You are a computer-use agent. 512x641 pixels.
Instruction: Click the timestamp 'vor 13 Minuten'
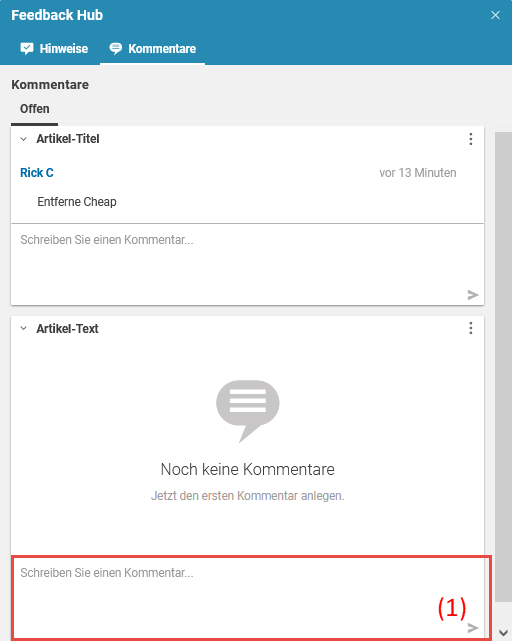click(x=418, y=173)
